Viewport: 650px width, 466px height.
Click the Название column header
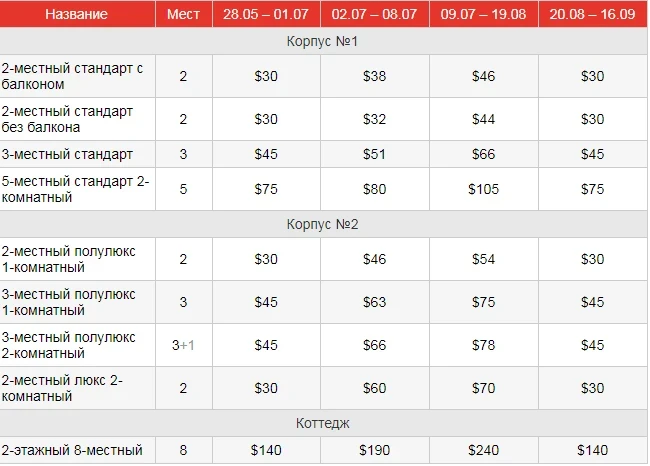[77, 14]
